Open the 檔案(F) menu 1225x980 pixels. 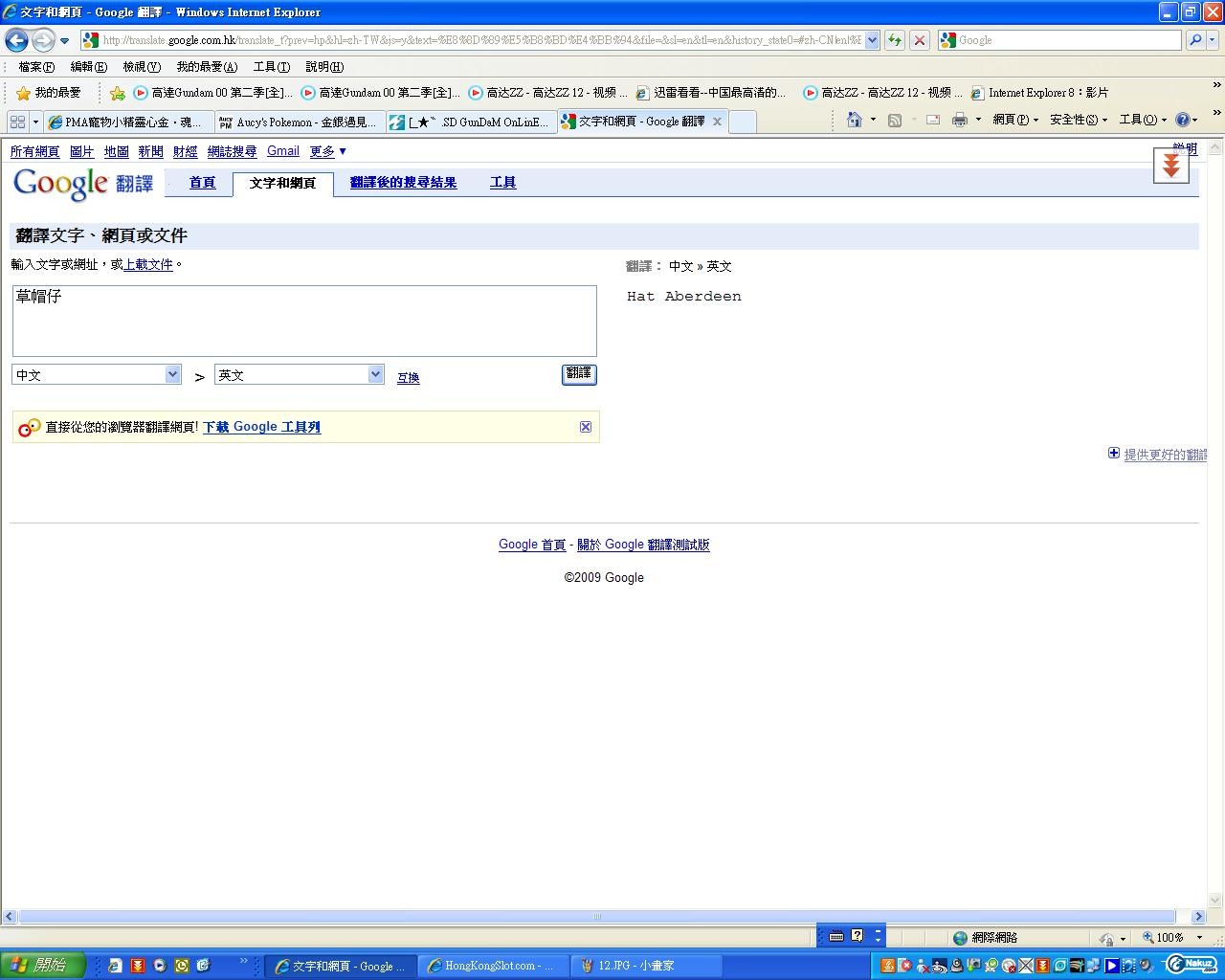pos(36,67)
